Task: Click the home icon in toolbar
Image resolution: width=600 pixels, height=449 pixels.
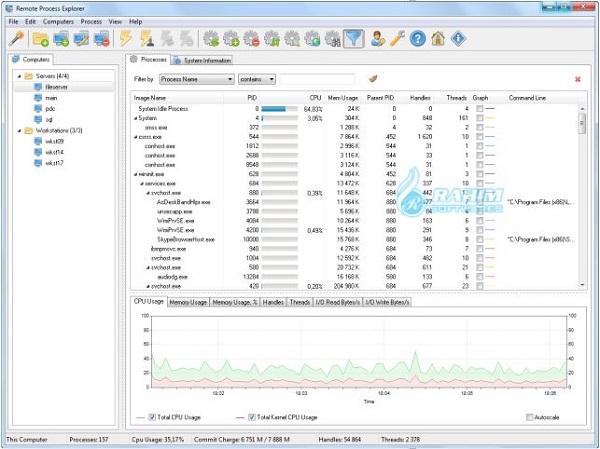Action: click(x=438, y=39)
